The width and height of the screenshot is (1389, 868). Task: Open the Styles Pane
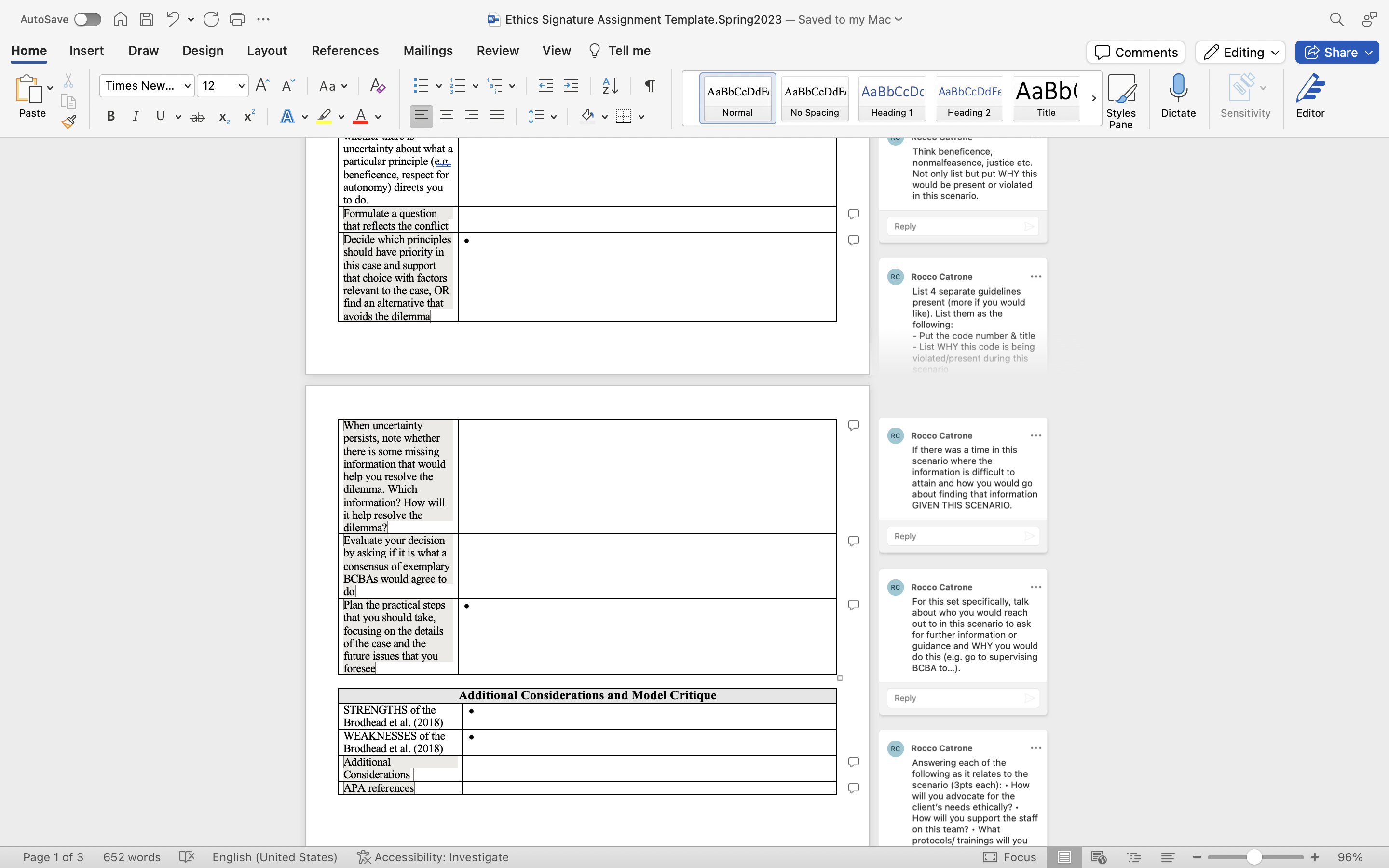click(x=1121, y=102)
